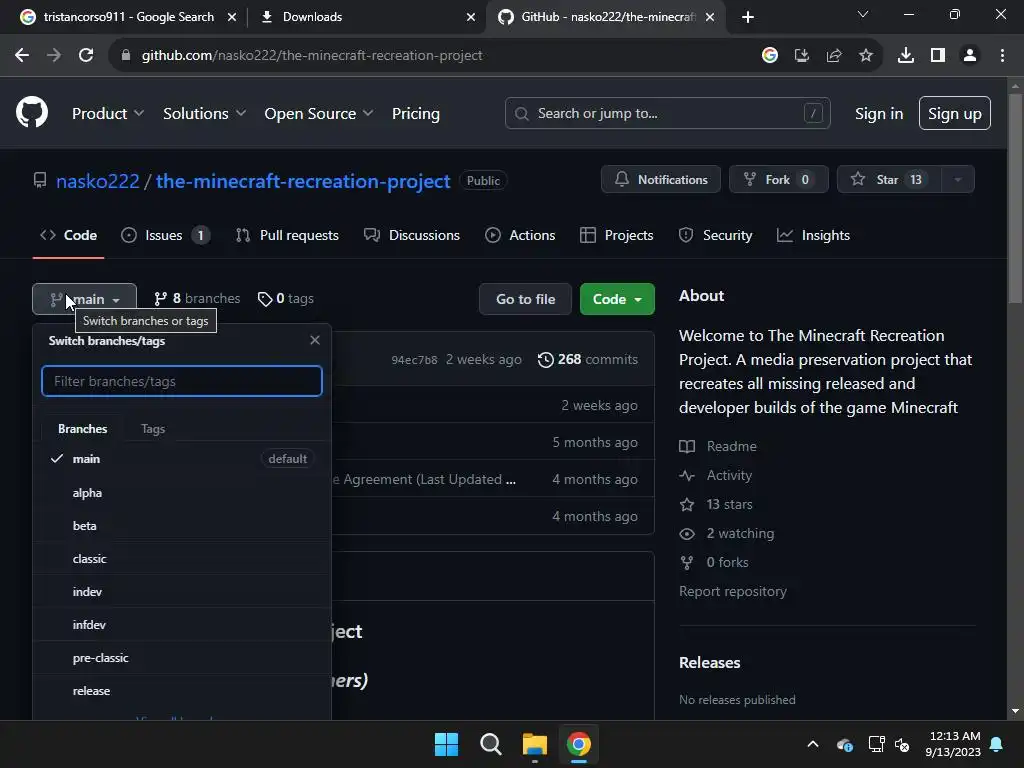Click the Notifications button
This screenshot has width=1024, height=768.
click(x=661, y=180)
